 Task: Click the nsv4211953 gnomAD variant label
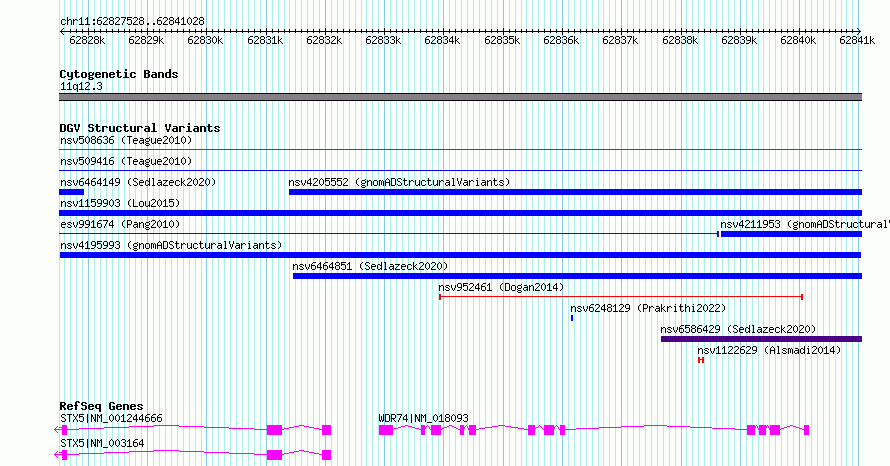[x=804, y=224]
